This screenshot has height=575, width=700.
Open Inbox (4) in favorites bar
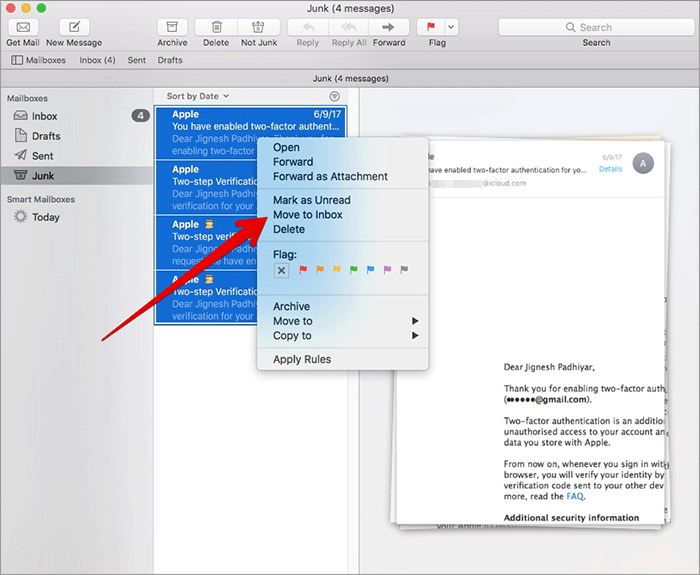pyautogui.click(x=97, y=60)
